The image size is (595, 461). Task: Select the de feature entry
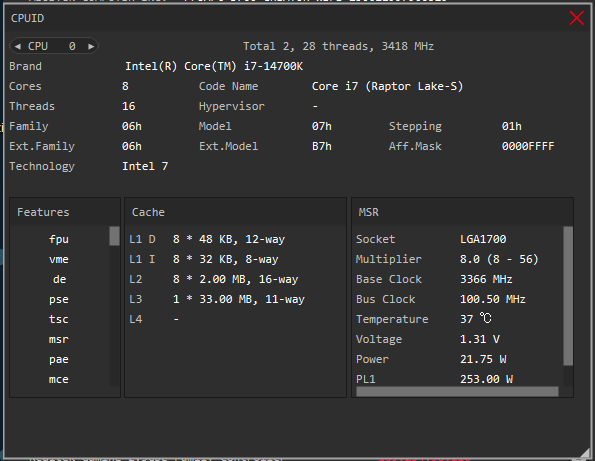(x=60, y=280)
